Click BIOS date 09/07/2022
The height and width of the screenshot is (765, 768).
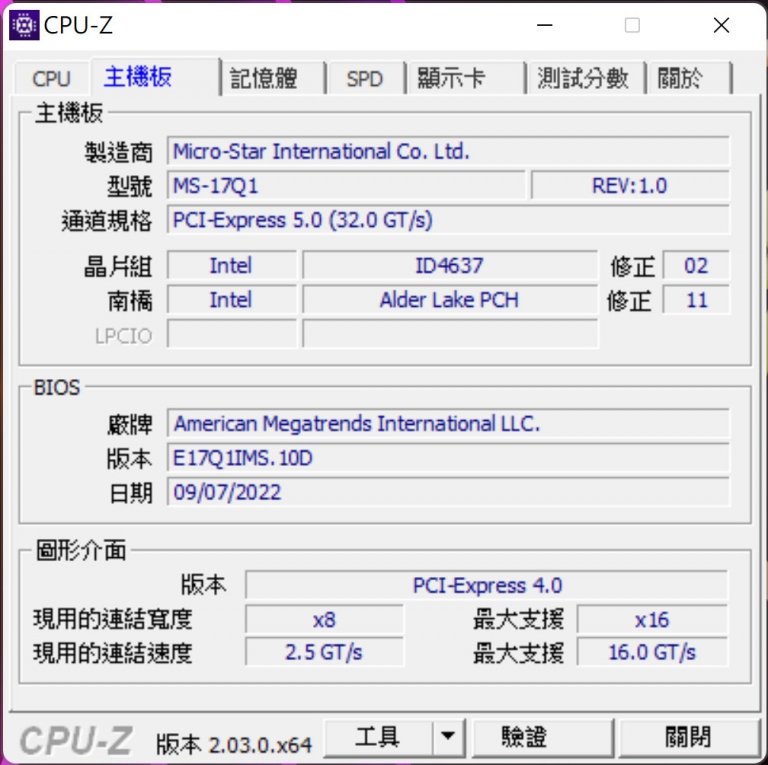click(448, 492)
